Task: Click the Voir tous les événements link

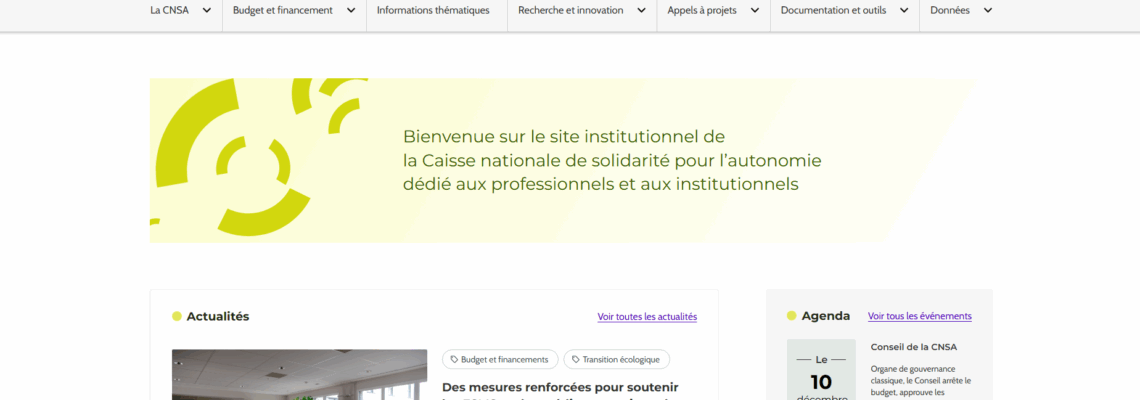Action: click(x=919, y=316)
